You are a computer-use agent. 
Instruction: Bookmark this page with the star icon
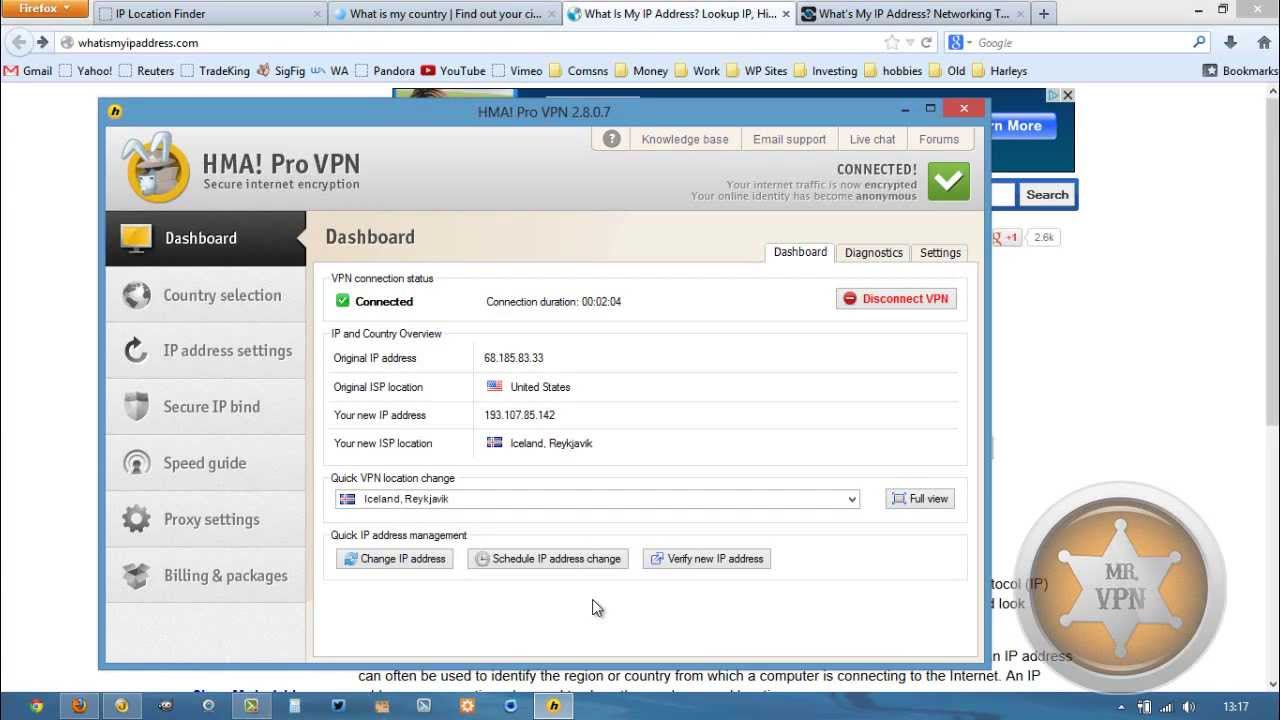click(x=891, y=43)
